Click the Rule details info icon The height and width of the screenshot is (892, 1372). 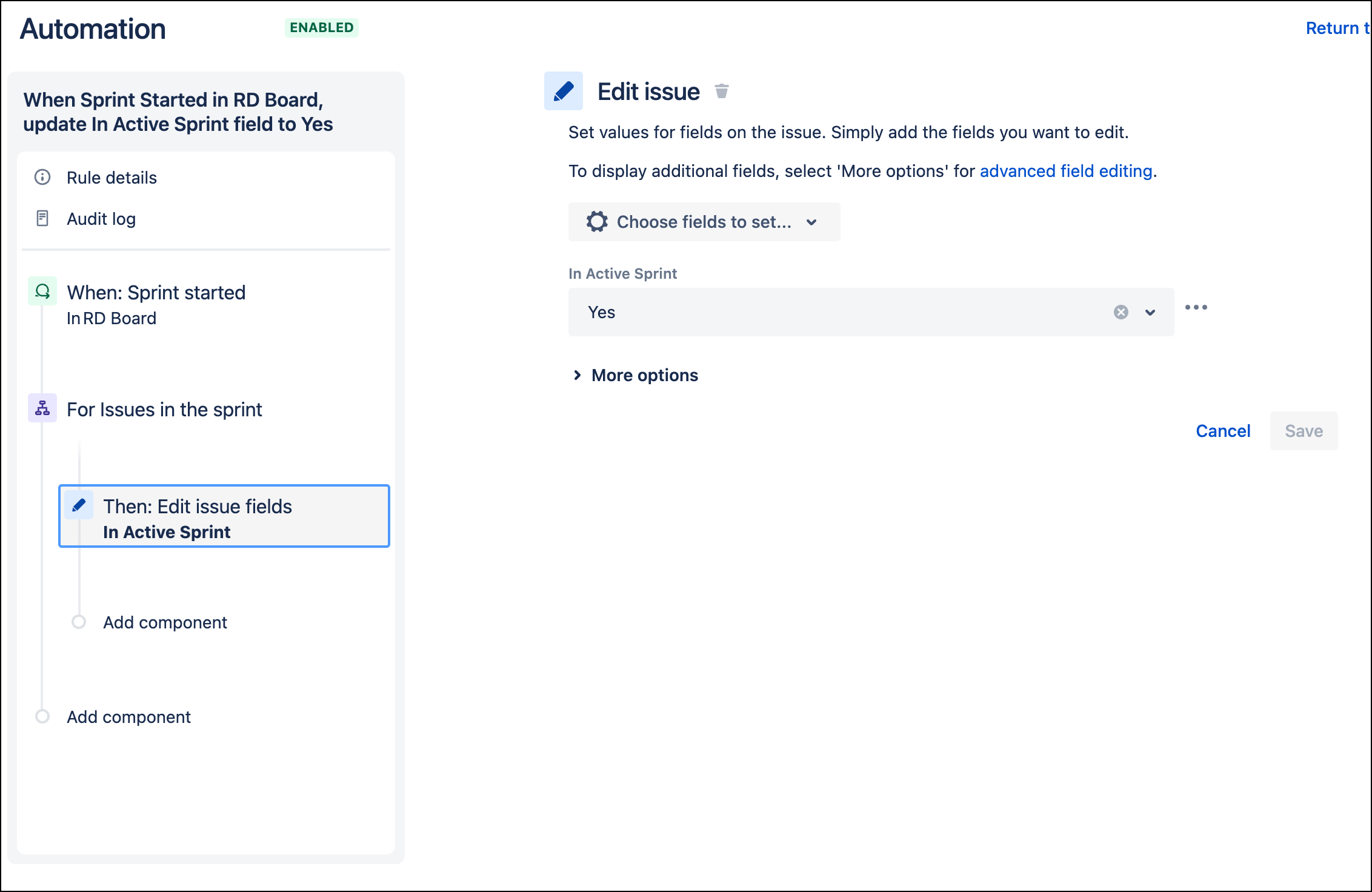[42, 177]
